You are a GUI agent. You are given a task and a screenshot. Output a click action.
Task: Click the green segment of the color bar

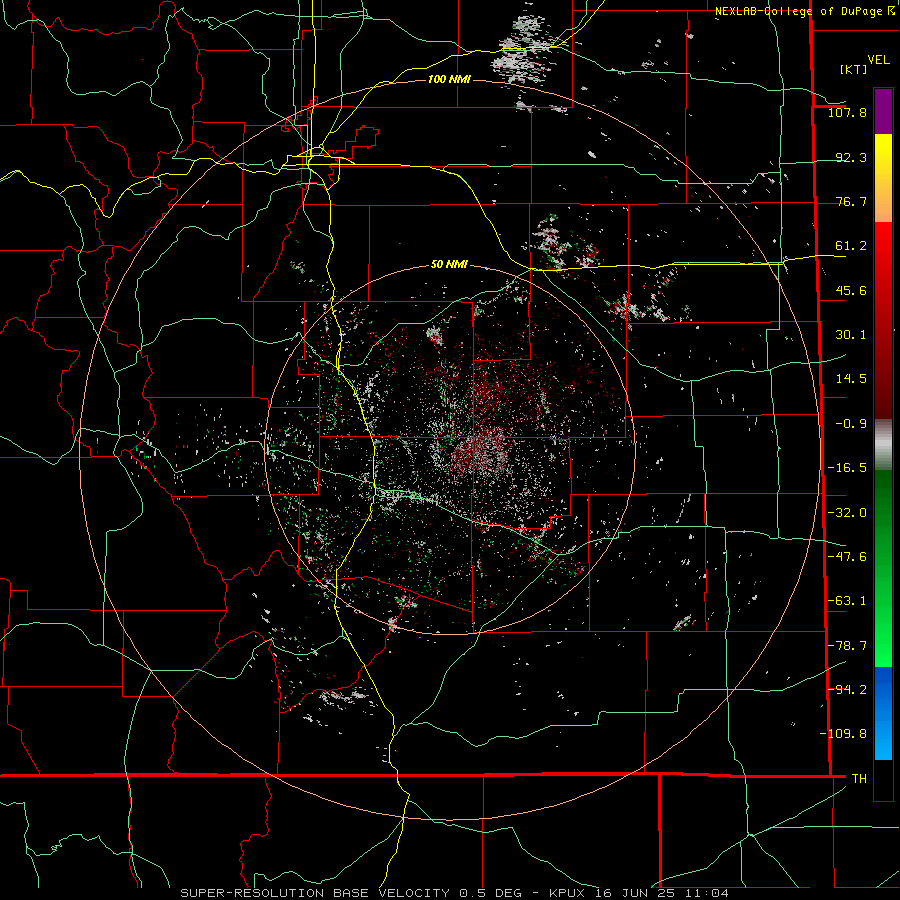click(x=883, y=568)
